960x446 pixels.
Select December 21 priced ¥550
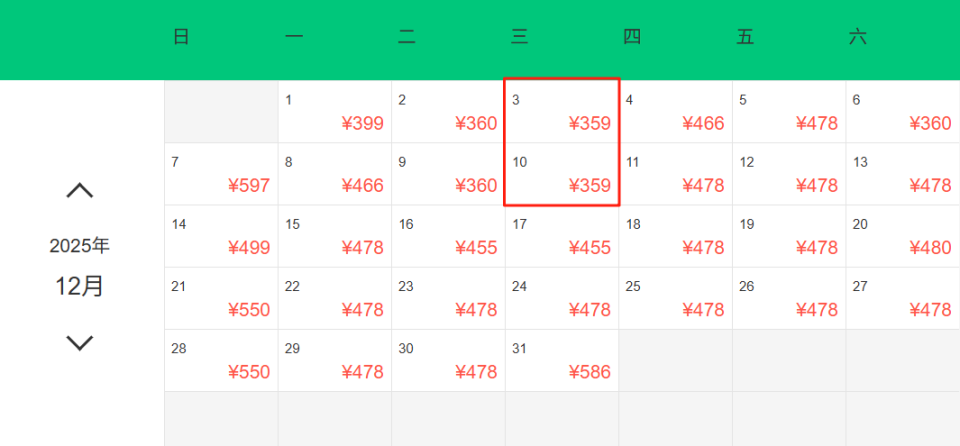[x=221, y=298]
